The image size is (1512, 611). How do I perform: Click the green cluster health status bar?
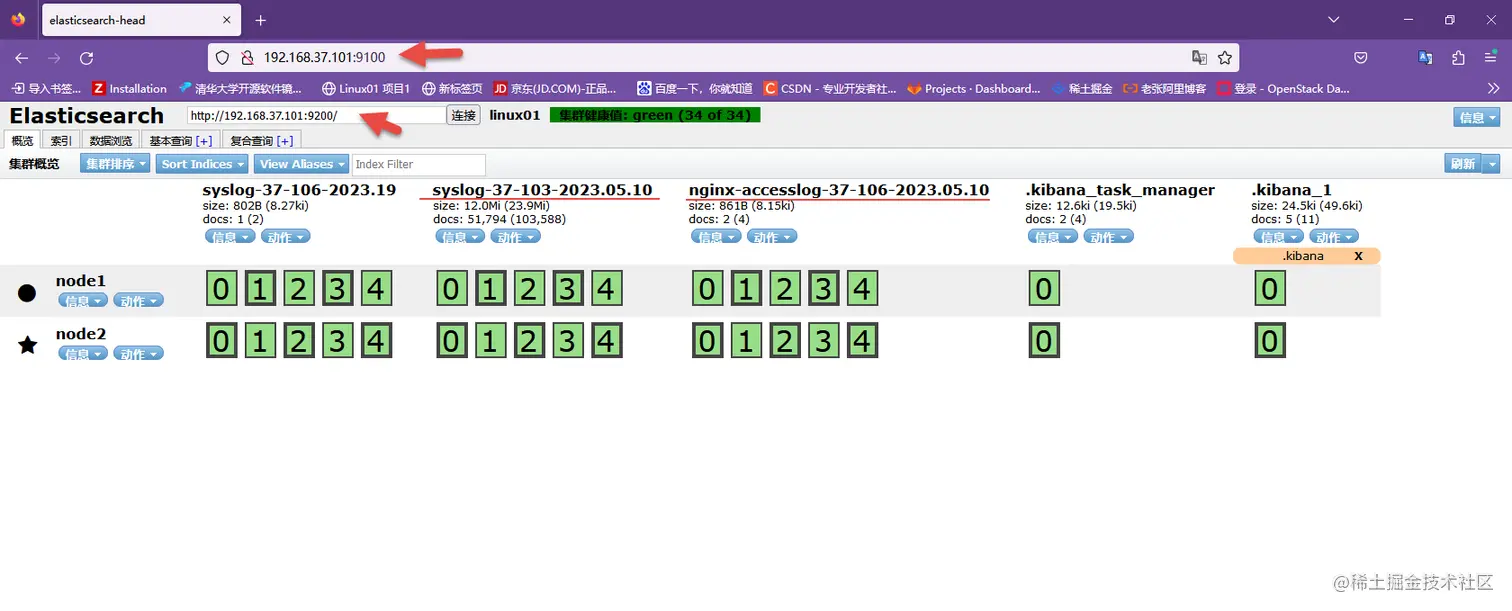(655, 115)
